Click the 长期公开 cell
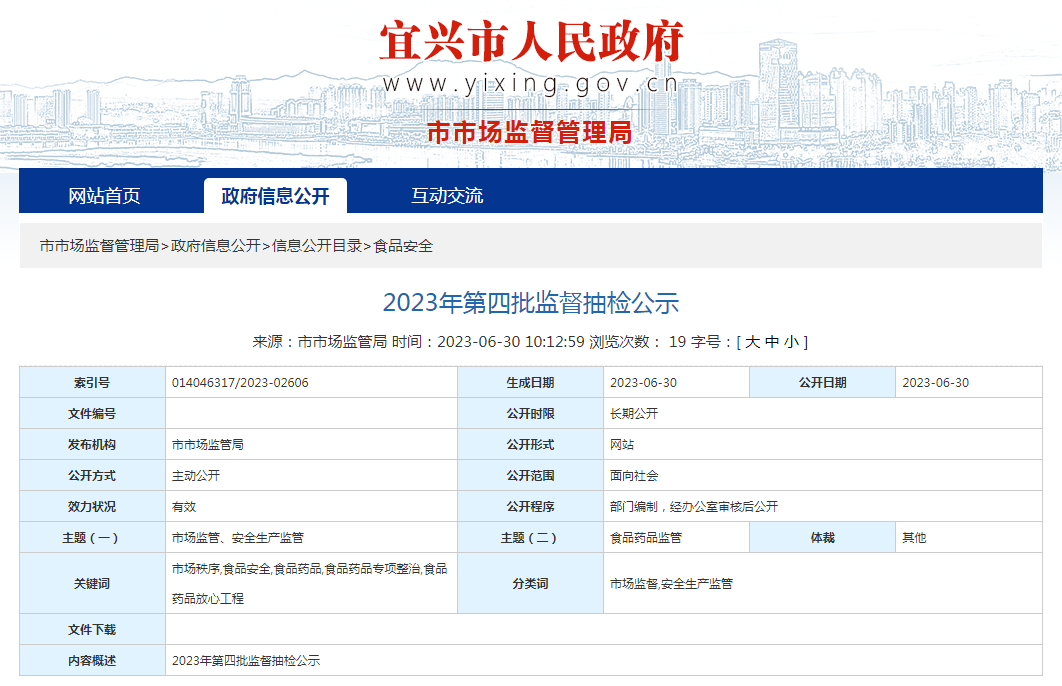The height and width of the screenshot is (686, 1062). point(822,413)
